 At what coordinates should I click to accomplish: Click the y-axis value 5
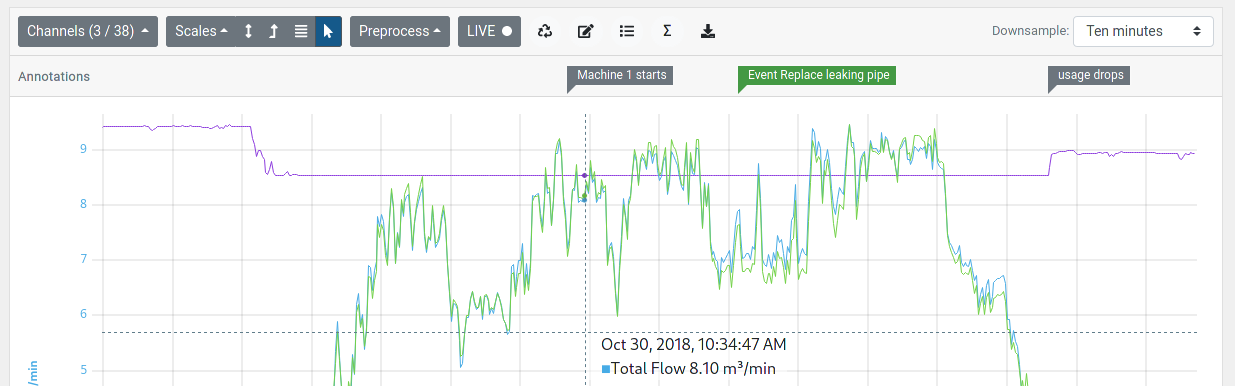pos(84,370)
